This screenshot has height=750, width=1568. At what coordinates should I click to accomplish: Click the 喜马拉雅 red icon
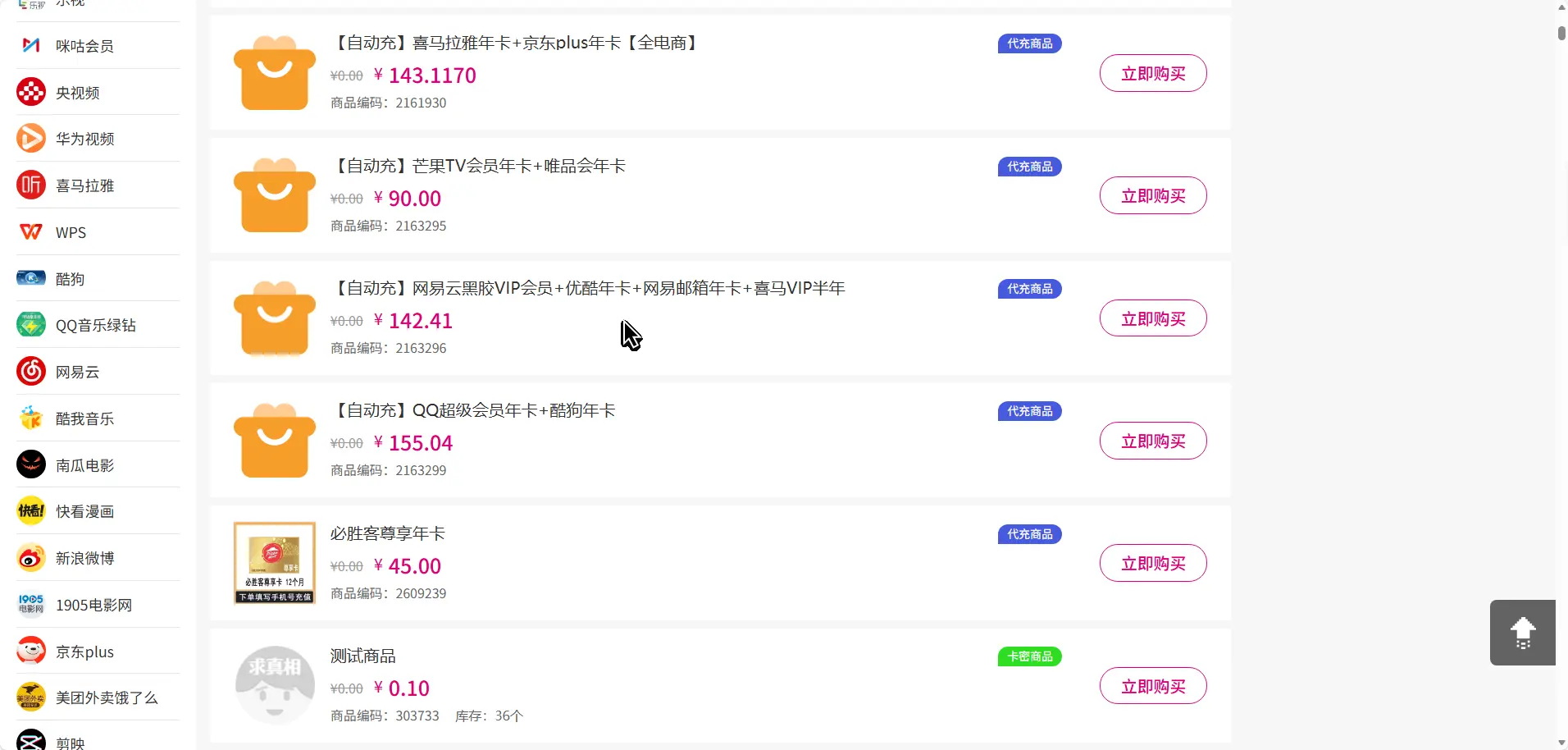coord(31,185)
